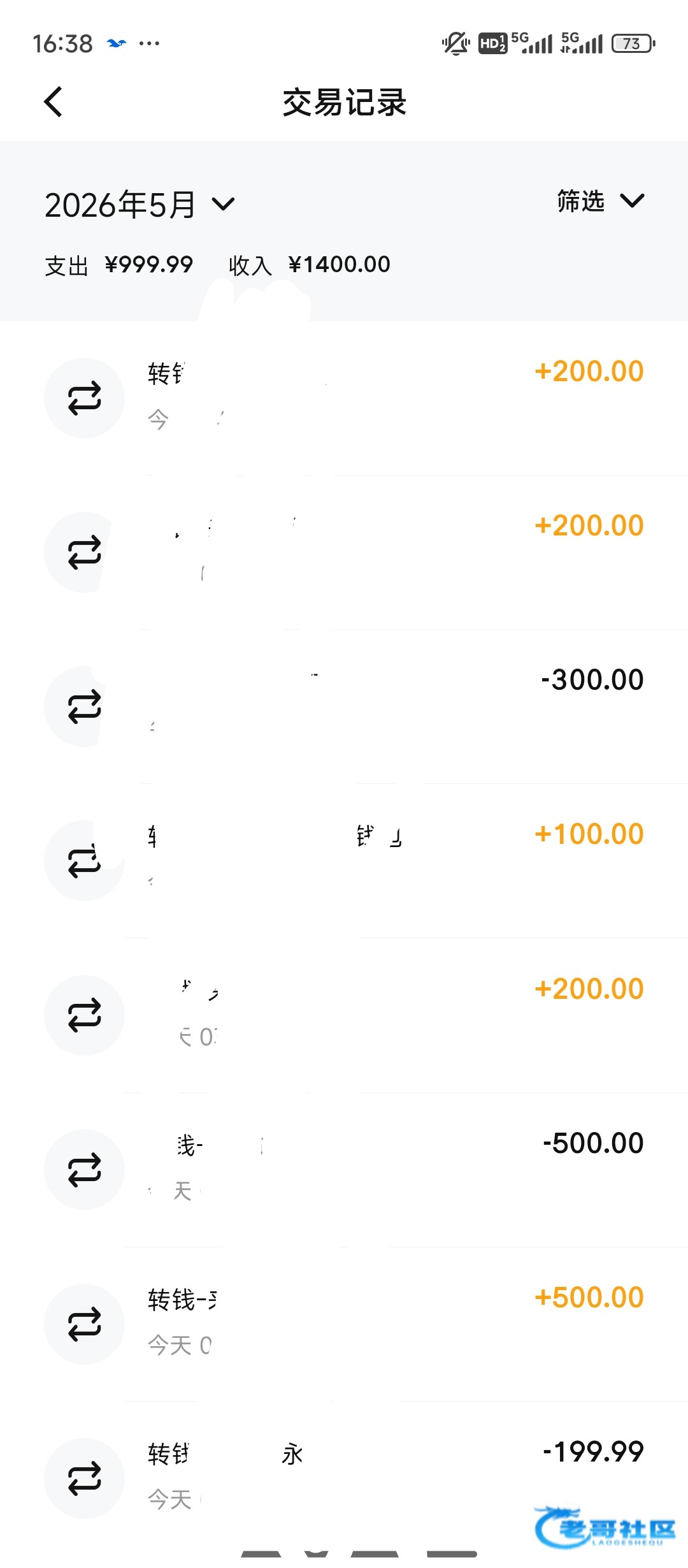Image resolution: width=688 pixels, height=1568 pixels.
Task: Click transfer icon beside +500.00 record
Action: 84,1324
